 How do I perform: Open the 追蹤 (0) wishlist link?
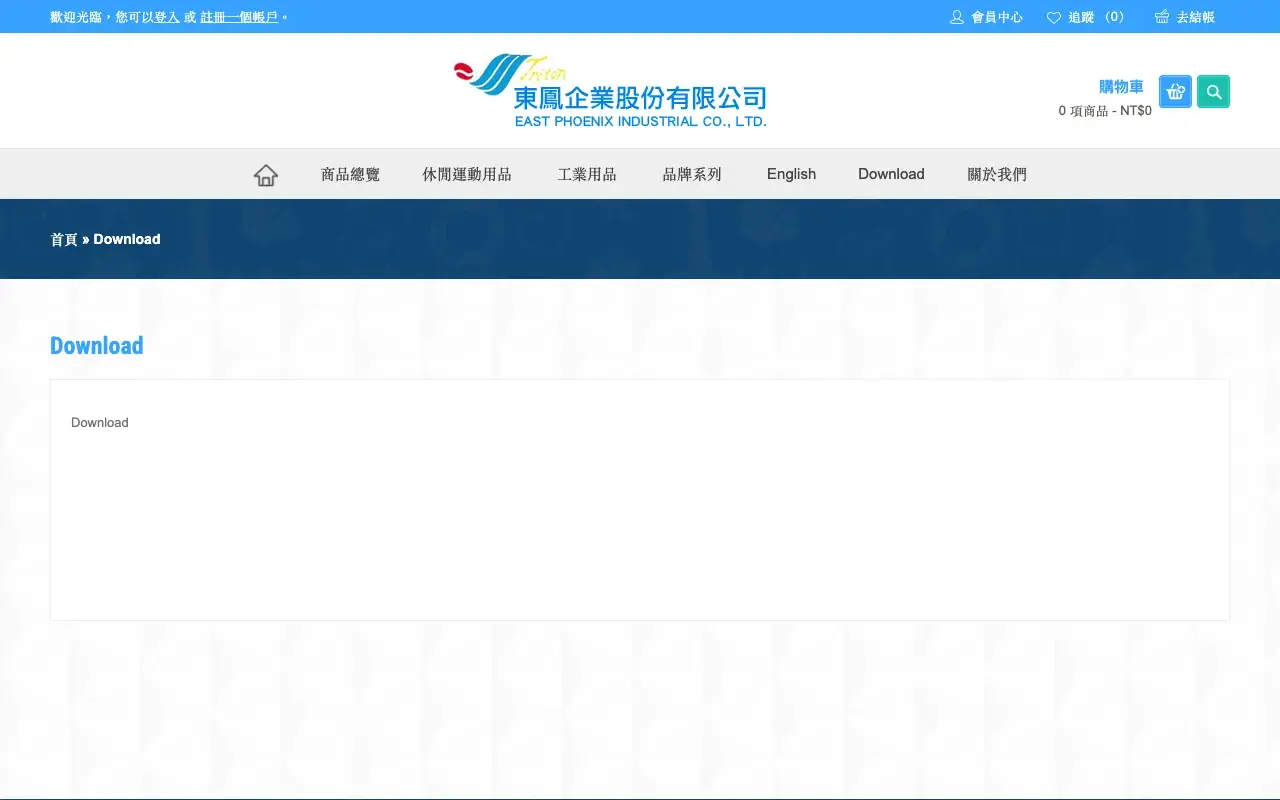1099,17
